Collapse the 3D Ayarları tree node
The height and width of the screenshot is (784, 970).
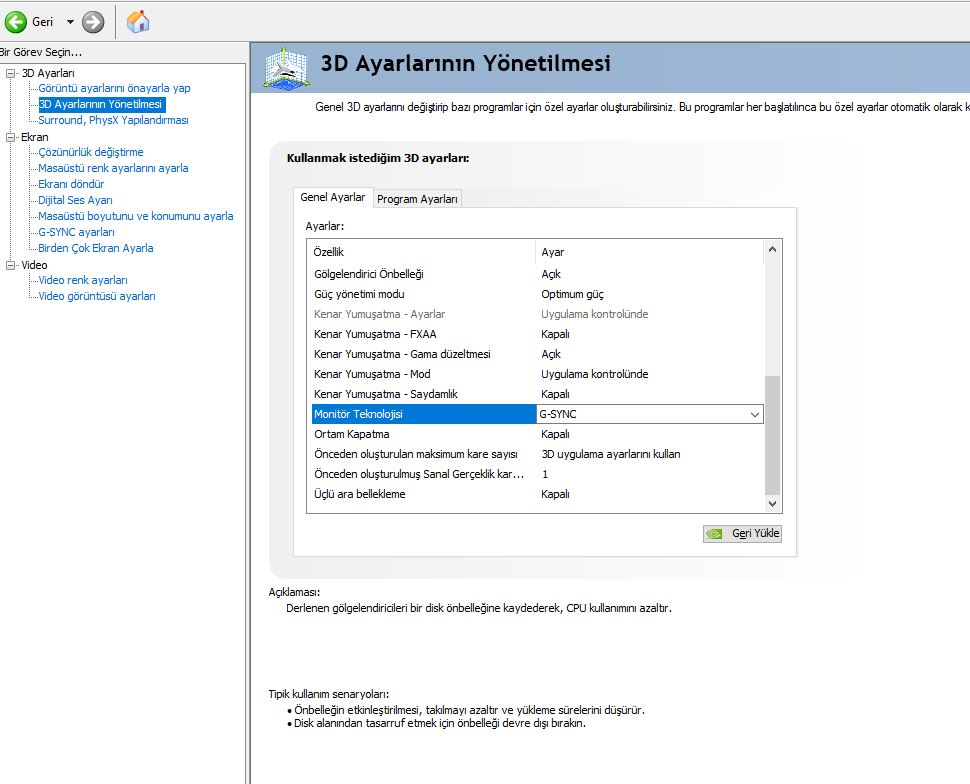(x=10, y=73)
